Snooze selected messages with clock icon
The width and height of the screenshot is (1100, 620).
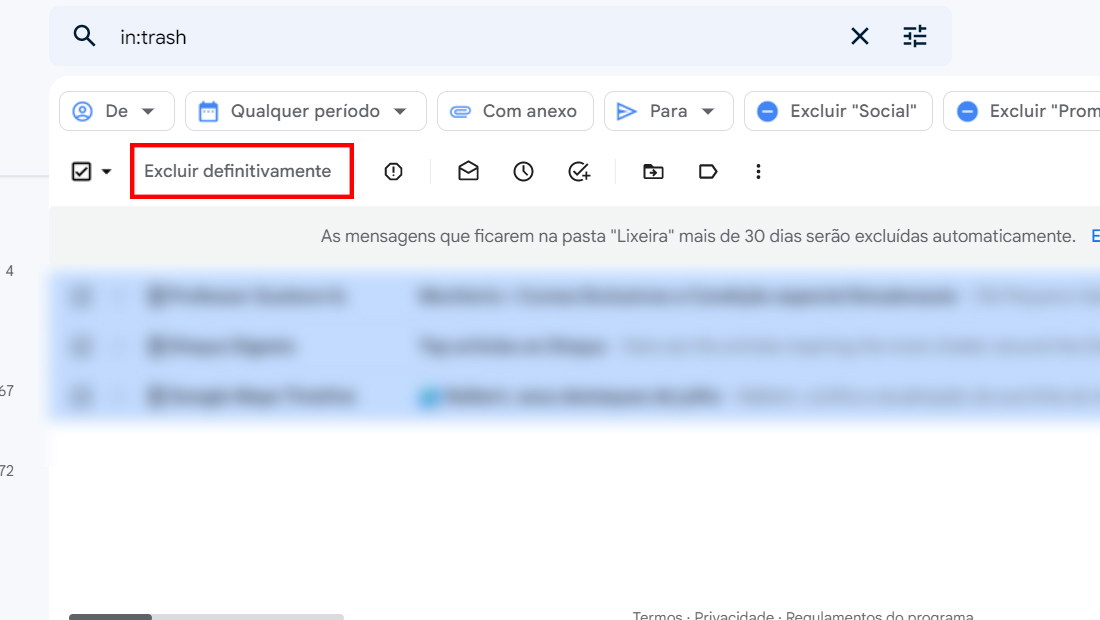coord(523,171)
